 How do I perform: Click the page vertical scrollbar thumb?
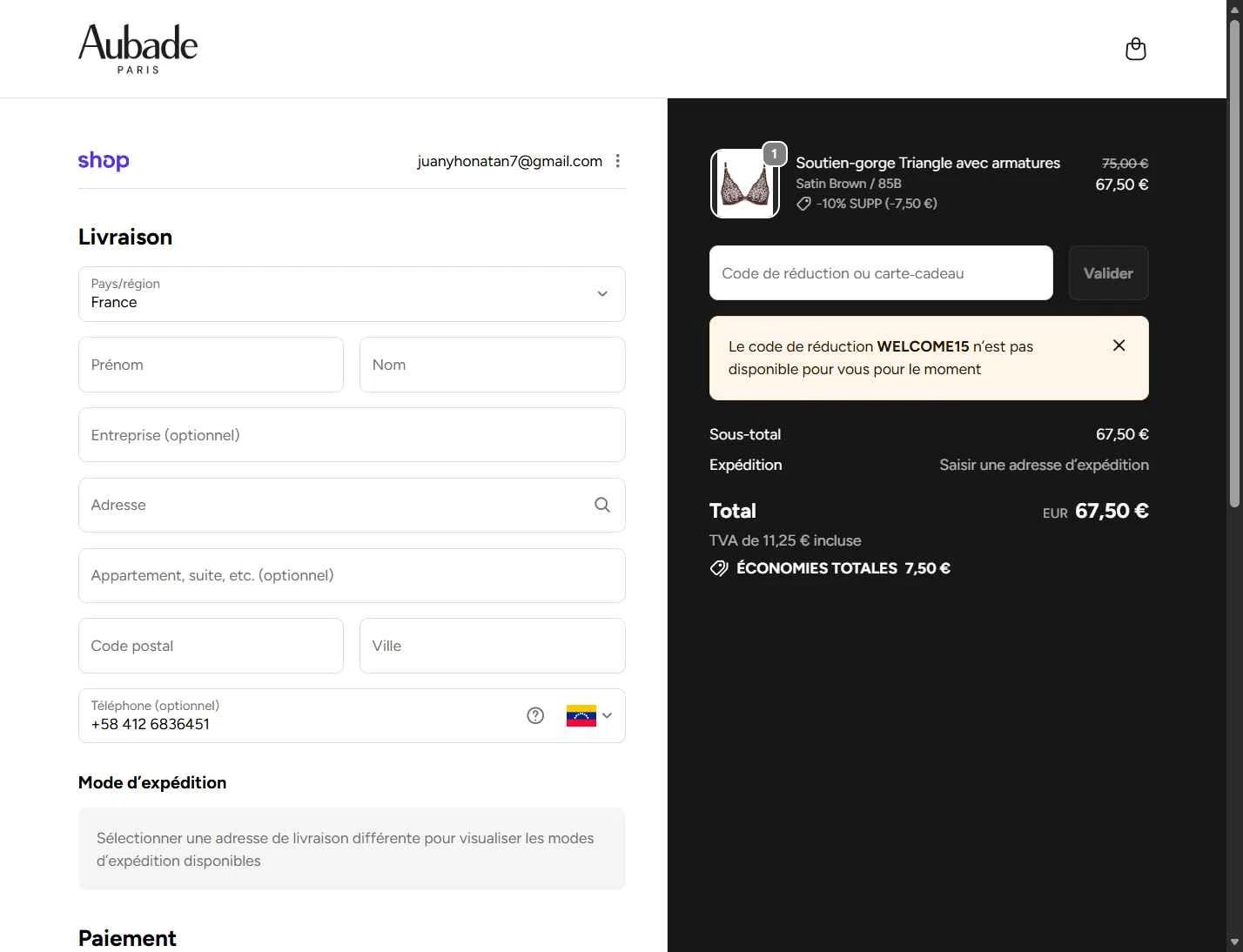pos(1234,263)
